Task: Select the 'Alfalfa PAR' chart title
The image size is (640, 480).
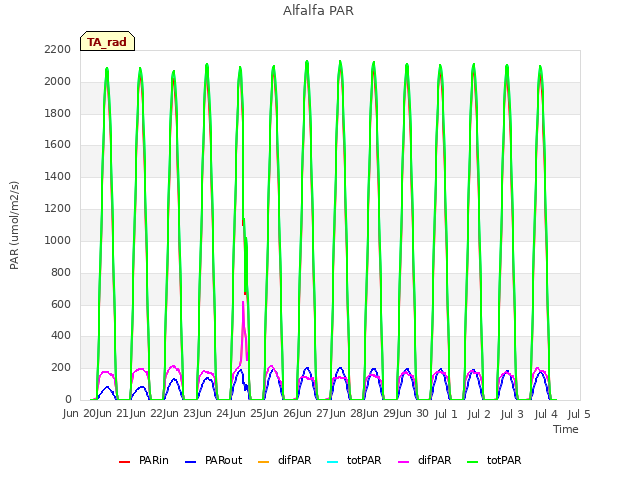Action: point(318,11)
